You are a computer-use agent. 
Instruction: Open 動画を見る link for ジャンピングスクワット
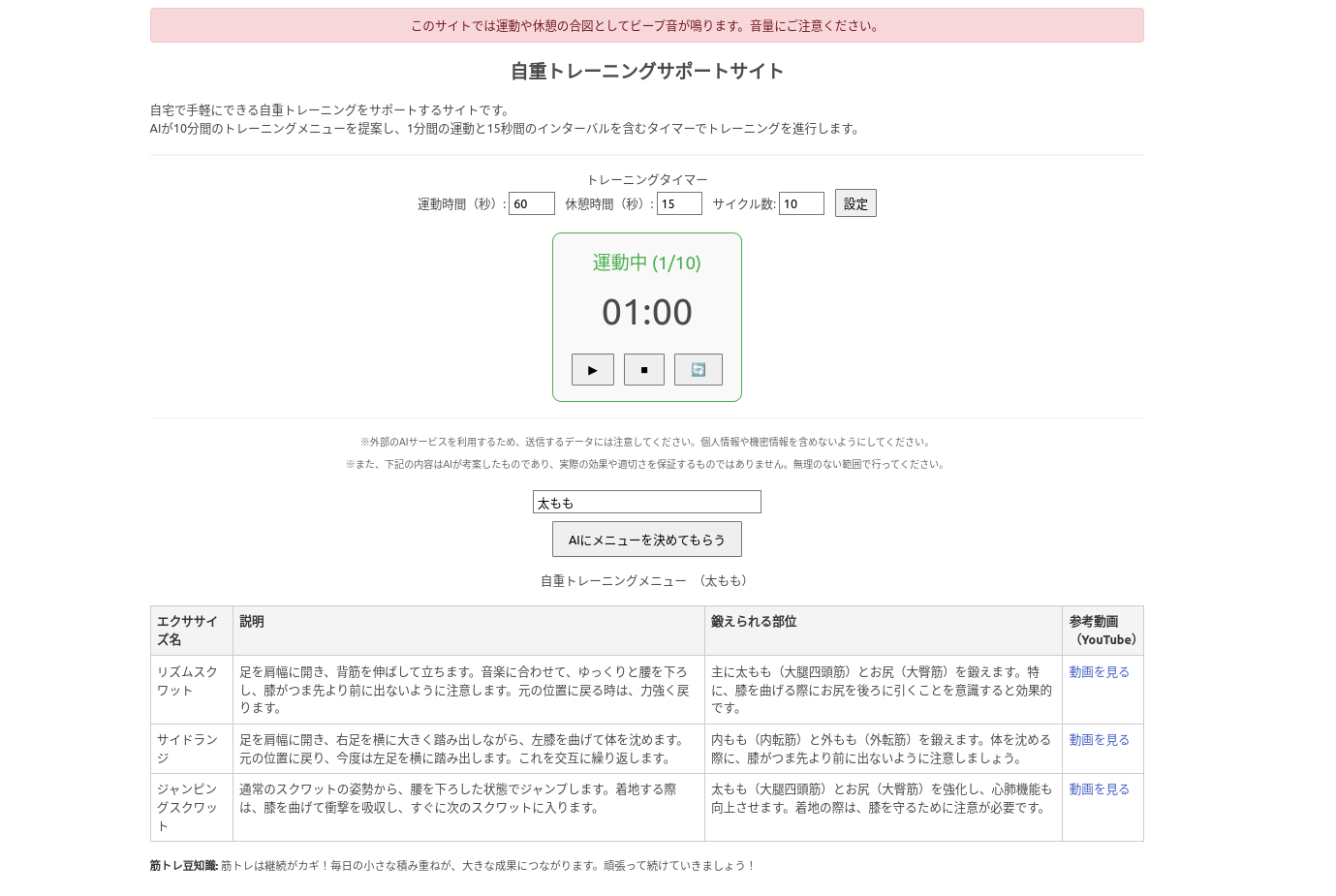[1099, 788]
